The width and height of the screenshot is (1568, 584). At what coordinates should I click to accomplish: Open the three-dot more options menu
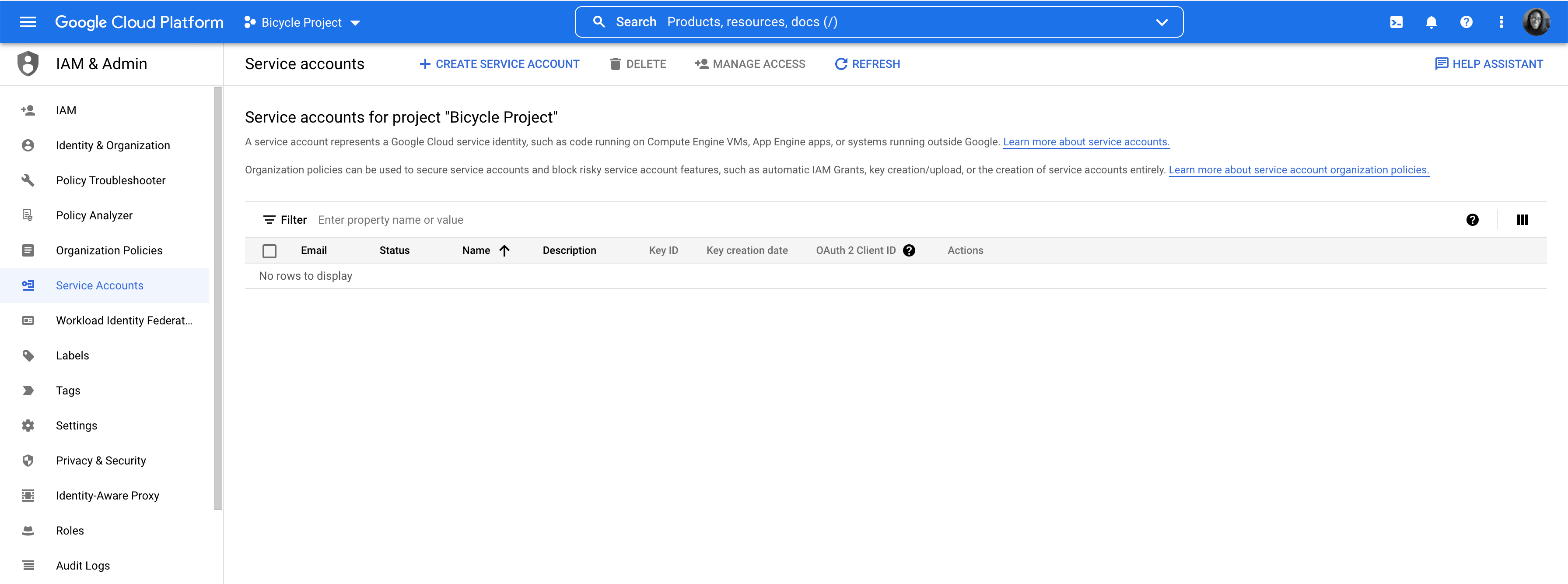point(1501,22)
